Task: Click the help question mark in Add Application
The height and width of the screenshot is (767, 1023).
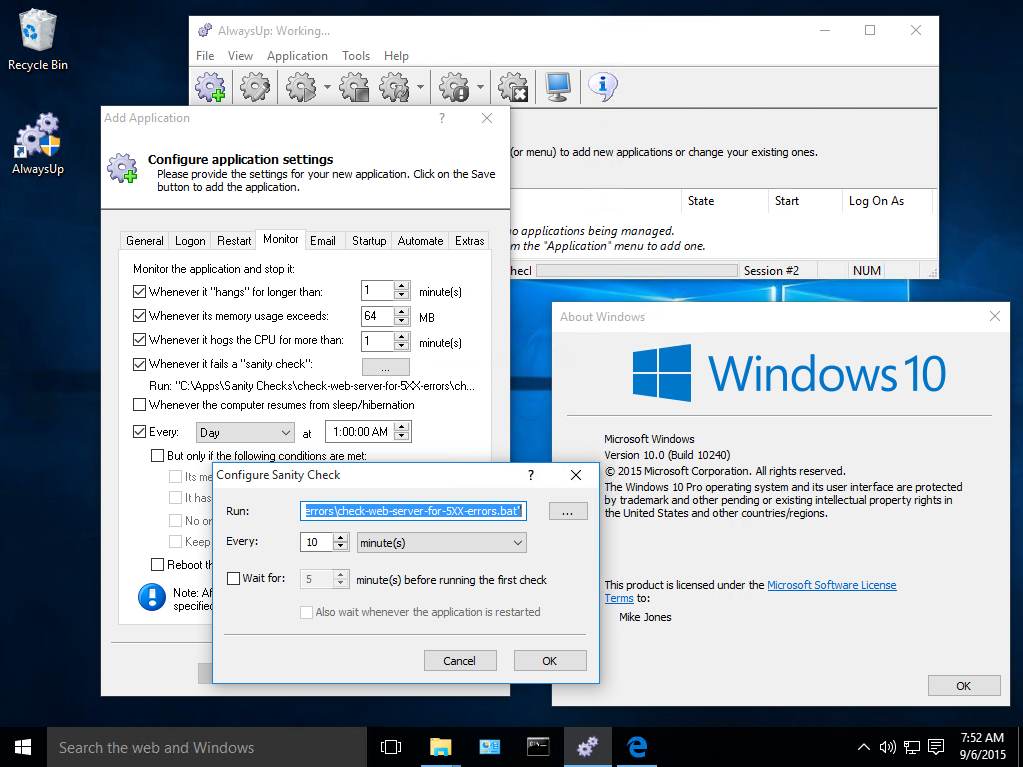Action: point(442,118)
